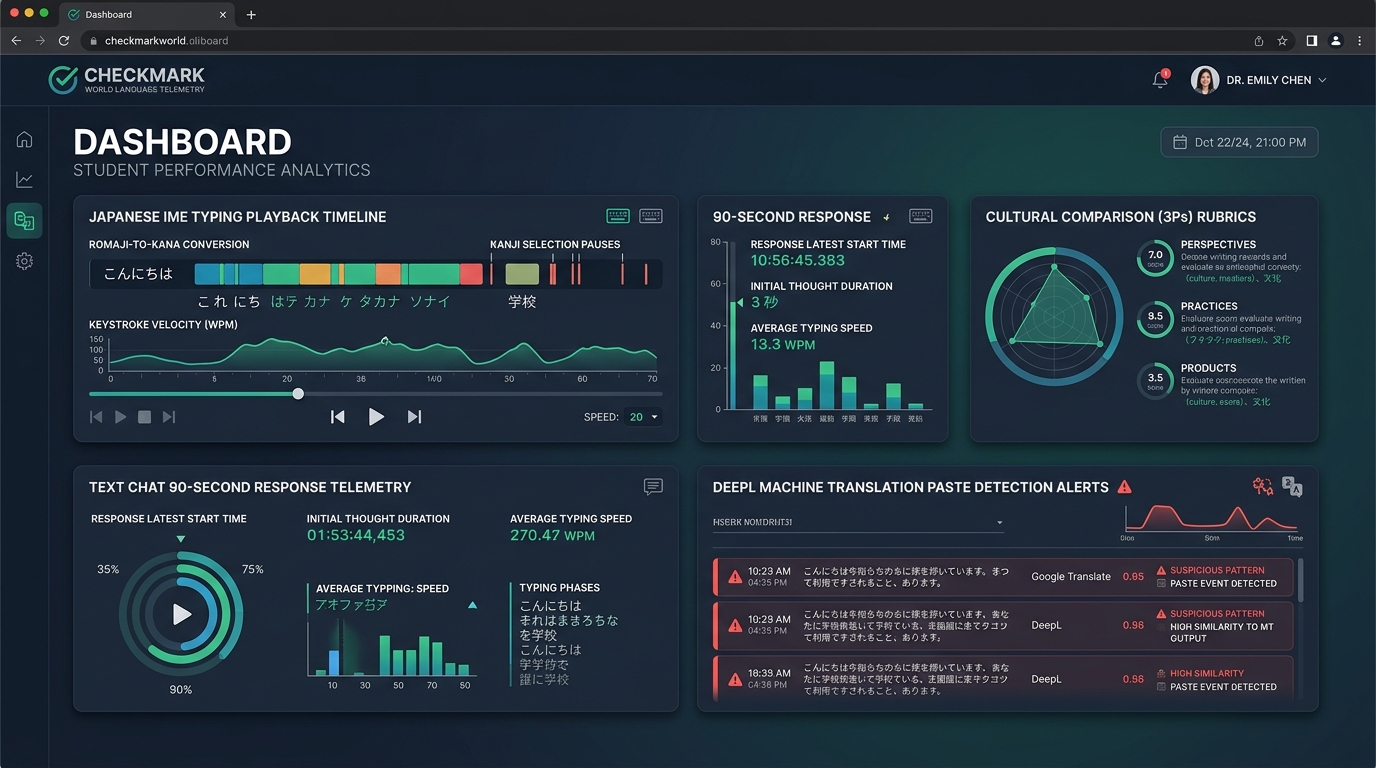The height and width of the screenshot is (768, 1376).
Task: Click the alerts list scrollbar
Action: tap(1301, 580)
